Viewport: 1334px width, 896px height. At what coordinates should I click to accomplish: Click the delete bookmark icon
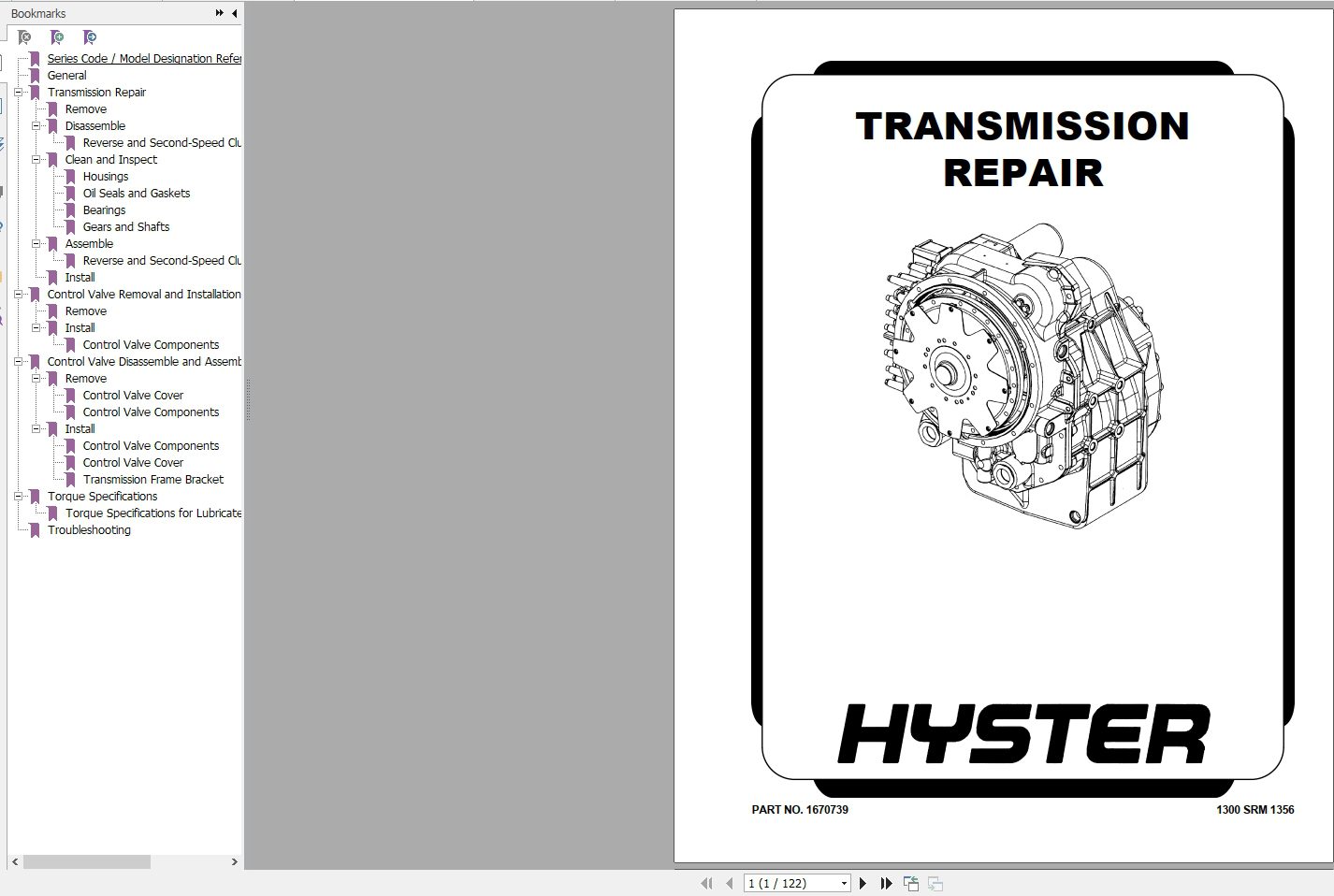25,37
